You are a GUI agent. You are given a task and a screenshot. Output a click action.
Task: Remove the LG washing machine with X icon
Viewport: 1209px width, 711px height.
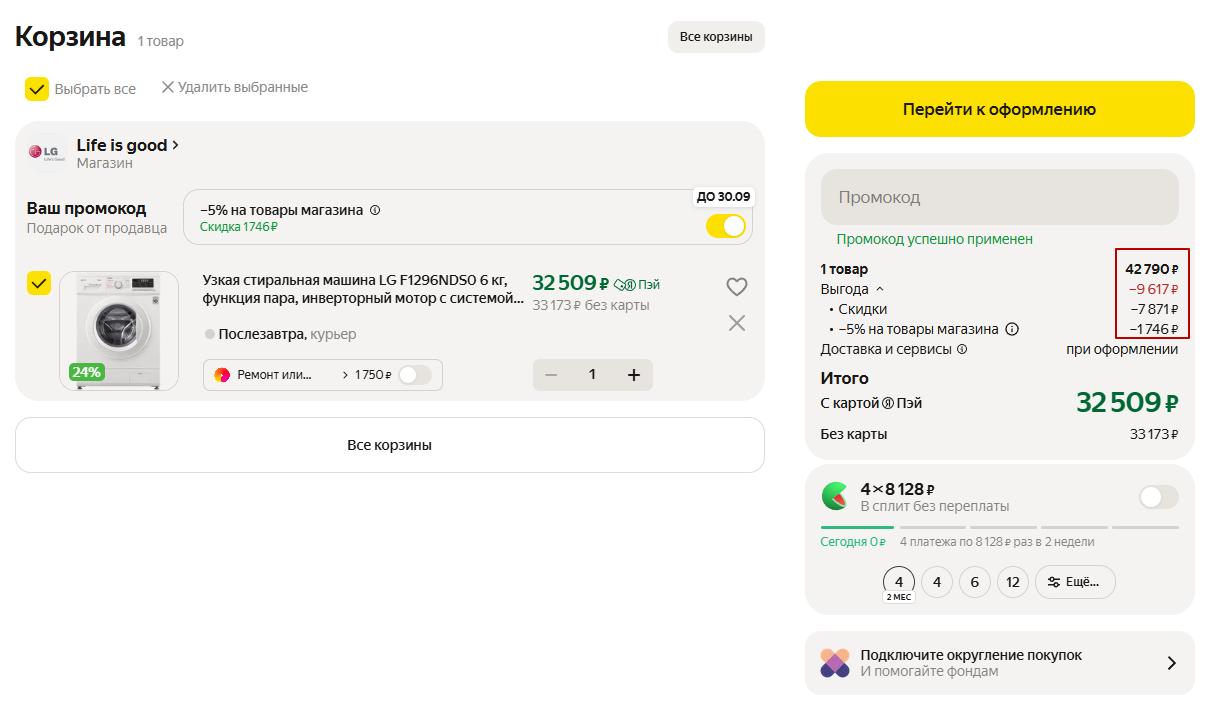(x=736, y=323)
